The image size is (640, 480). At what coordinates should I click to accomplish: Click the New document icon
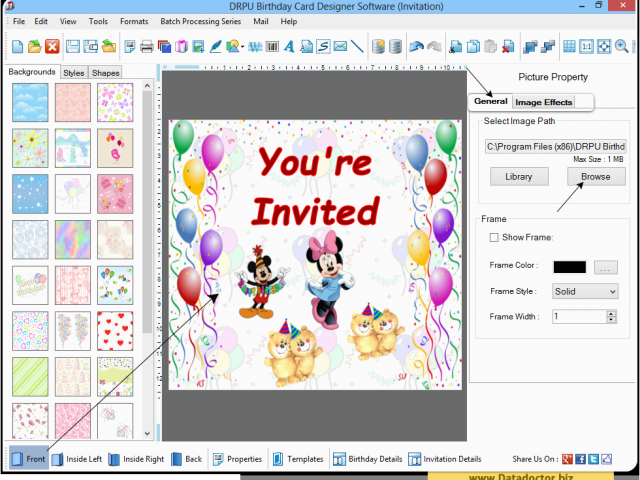click(17, 47)
